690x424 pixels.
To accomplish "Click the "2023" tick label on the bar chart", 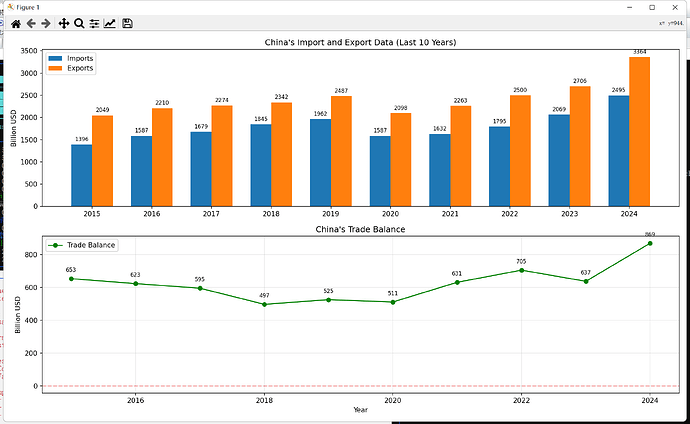I will point(569,214).
